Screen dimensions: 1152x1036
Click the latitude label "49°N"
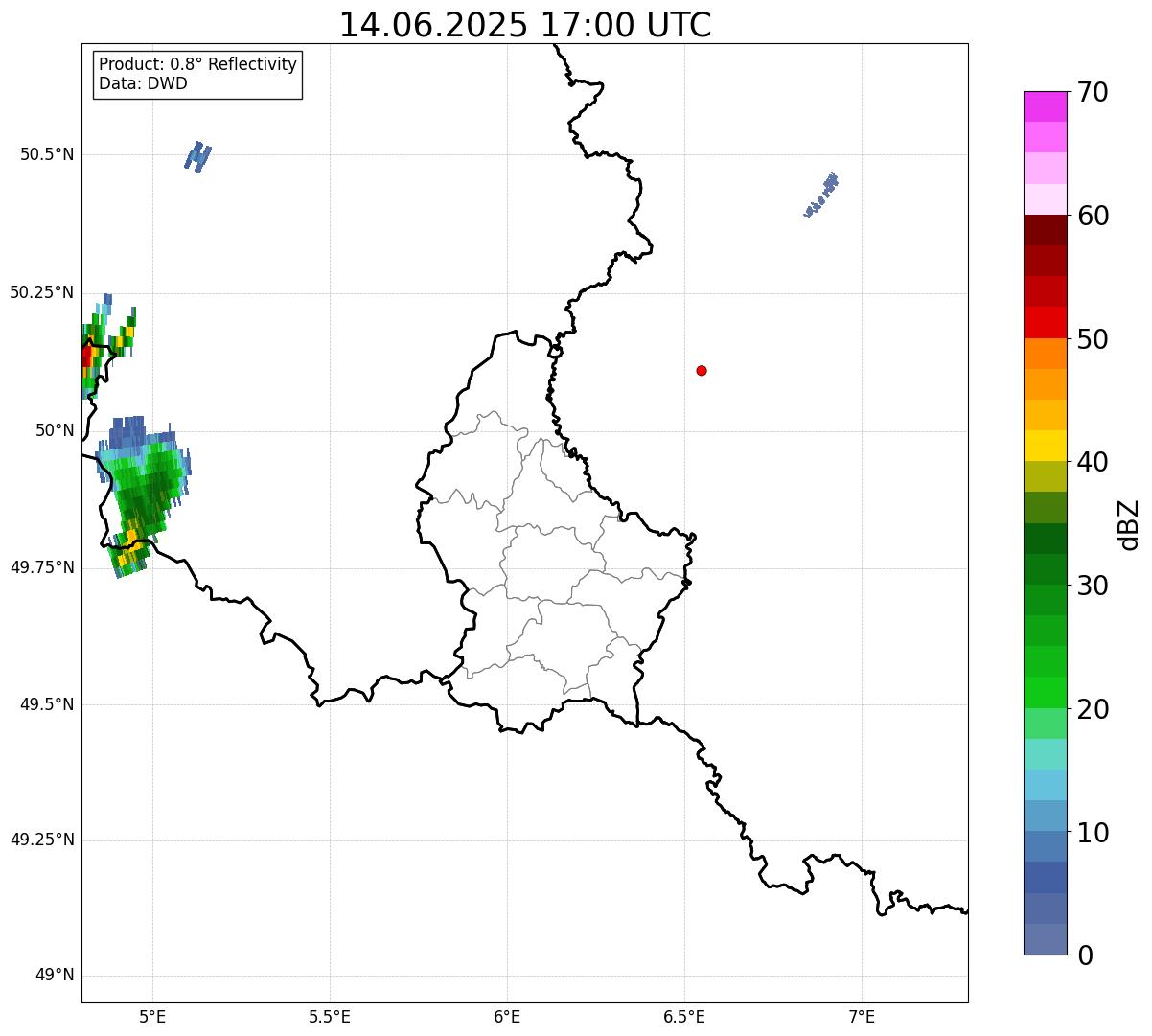tap(55, 976)
